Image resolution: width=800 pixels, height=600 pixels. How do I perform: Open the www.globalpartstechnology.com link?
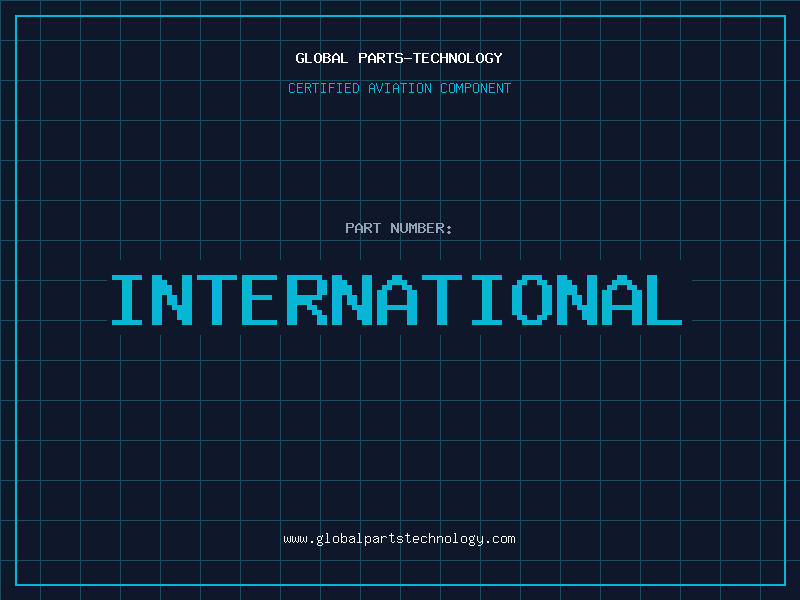coord(399,539)
